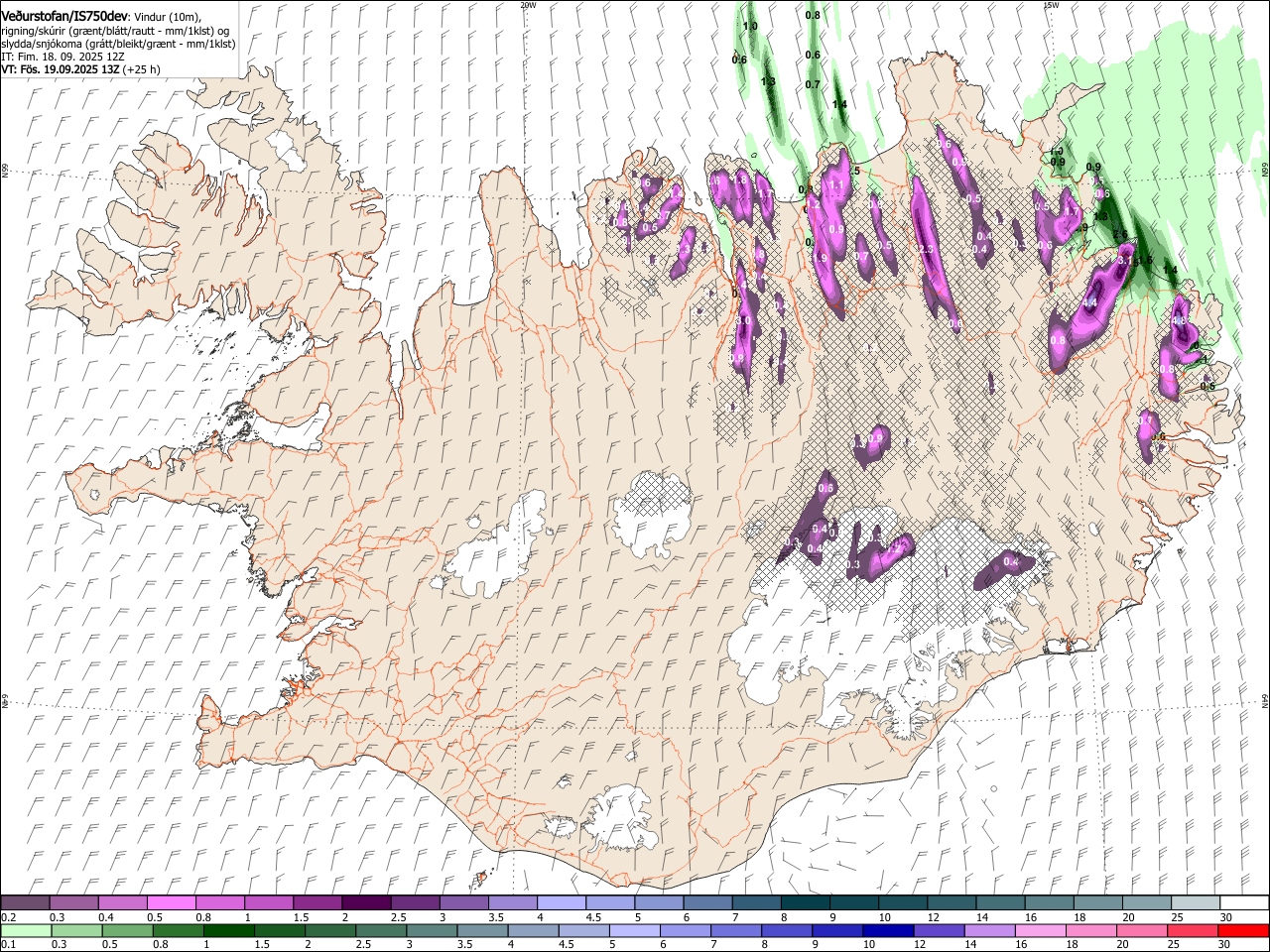Select the dark mauve 0.2 swatch, upper legend
This screenshot has width=1270, height=952.
click(25, 903)
